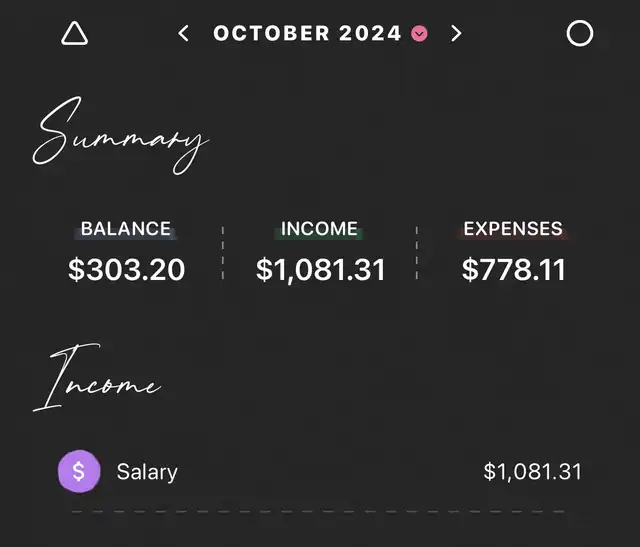640x547 pixels.
Task: Click the $1,081.31 amount in the Salary row
Action: pos(532,471)
